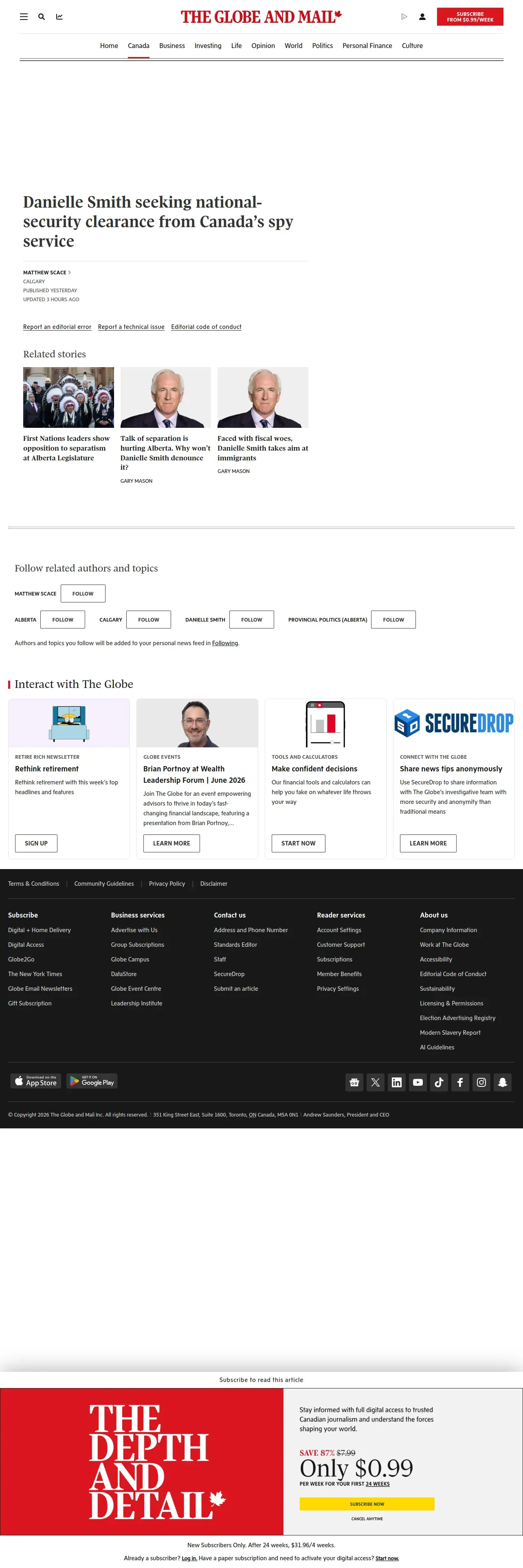Follow the Danielle Smith topic
The height and width of the screenshot is (1568, 523).
(x=251, y=620)
